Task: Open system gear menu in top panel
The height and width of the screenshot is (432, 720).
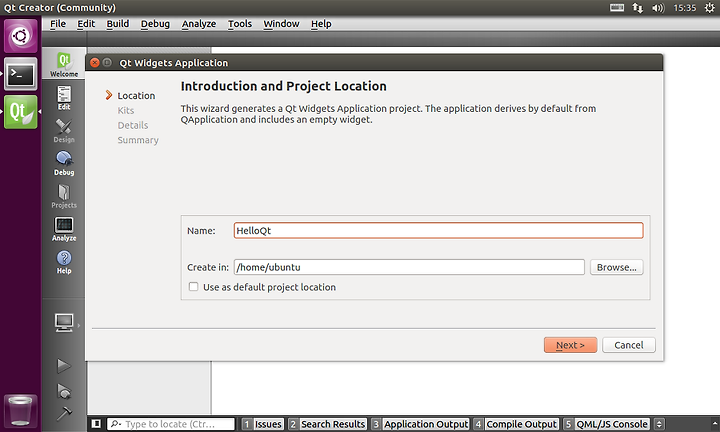Action: tap(709, 7)
